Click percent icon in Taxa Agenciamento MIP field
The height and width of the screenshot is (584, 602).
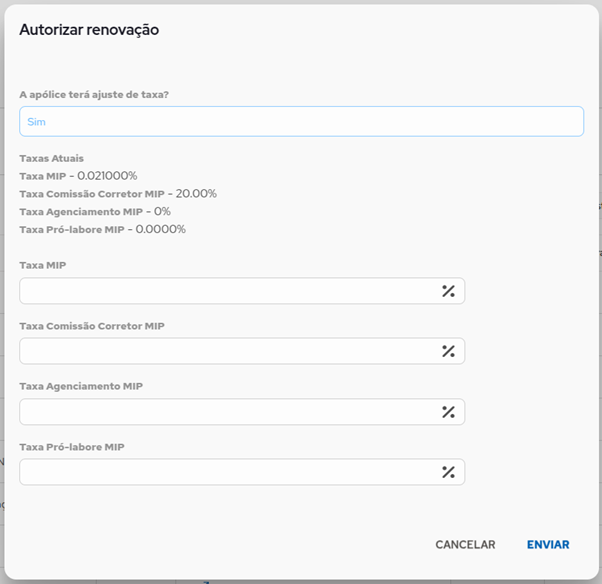tap(448, 412)
